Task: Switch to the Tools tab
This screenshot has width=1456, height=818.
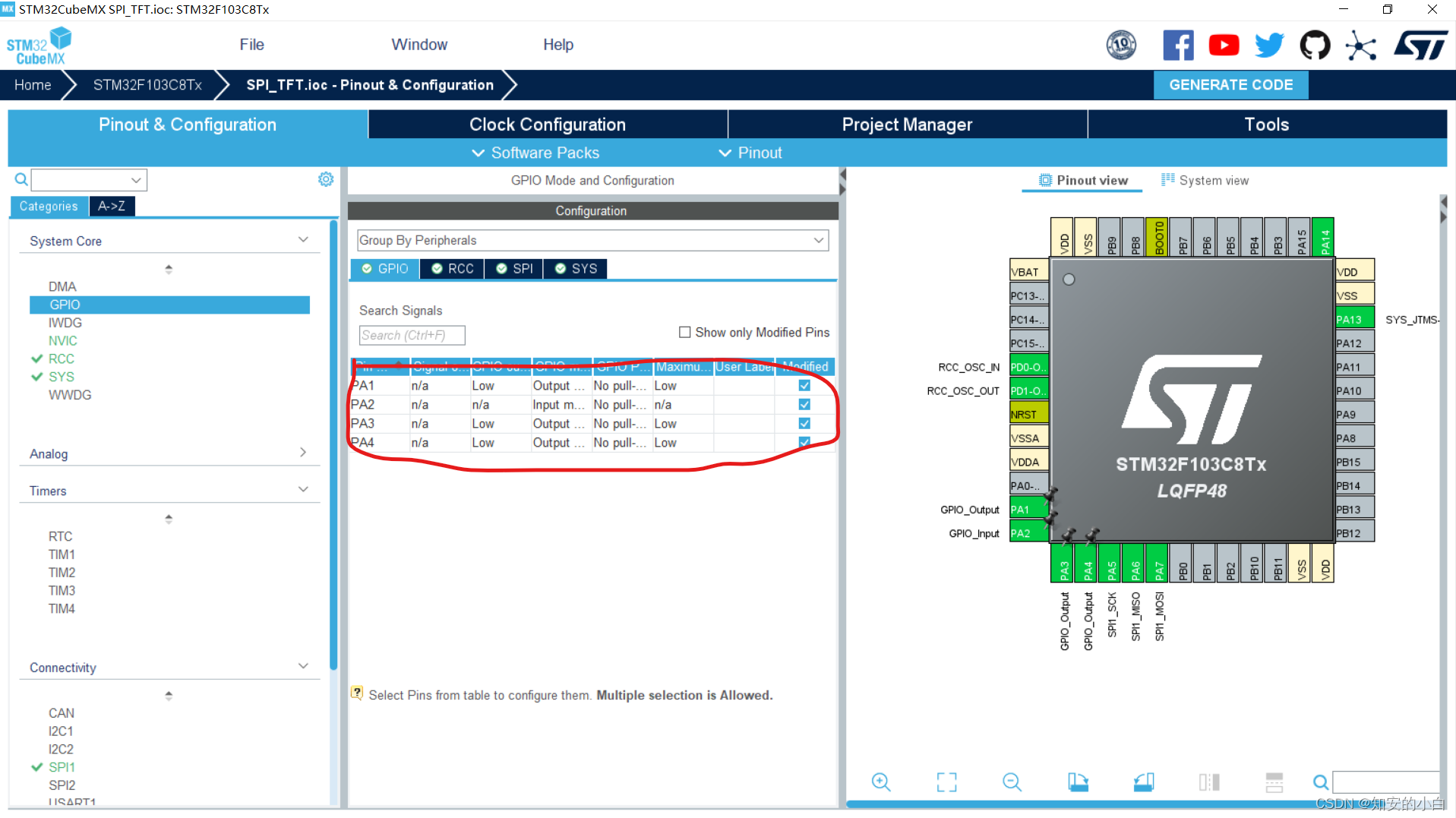Action: coord(1267,125)
